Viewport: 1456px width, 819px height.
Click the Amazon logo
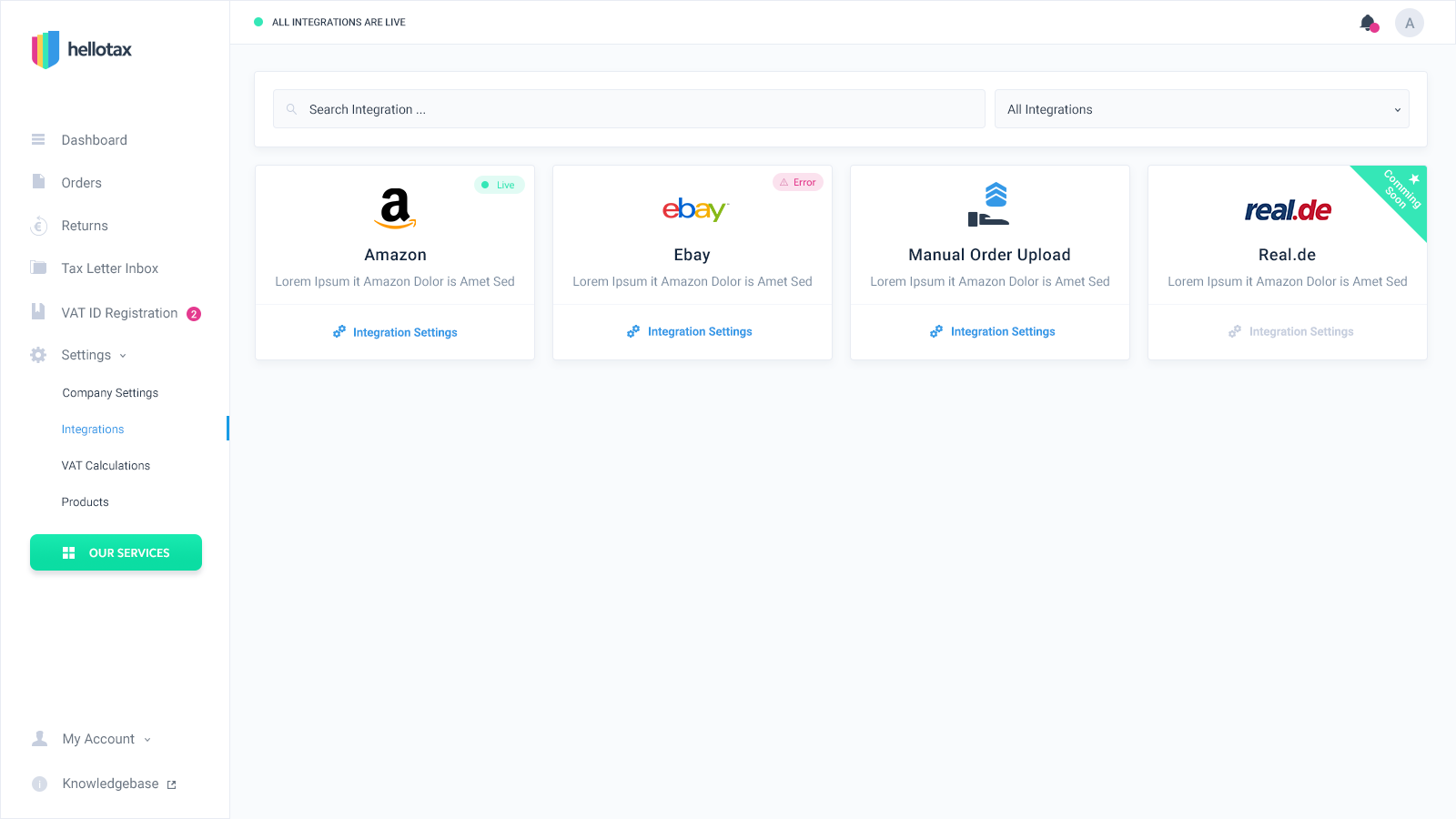pos(395,208)
